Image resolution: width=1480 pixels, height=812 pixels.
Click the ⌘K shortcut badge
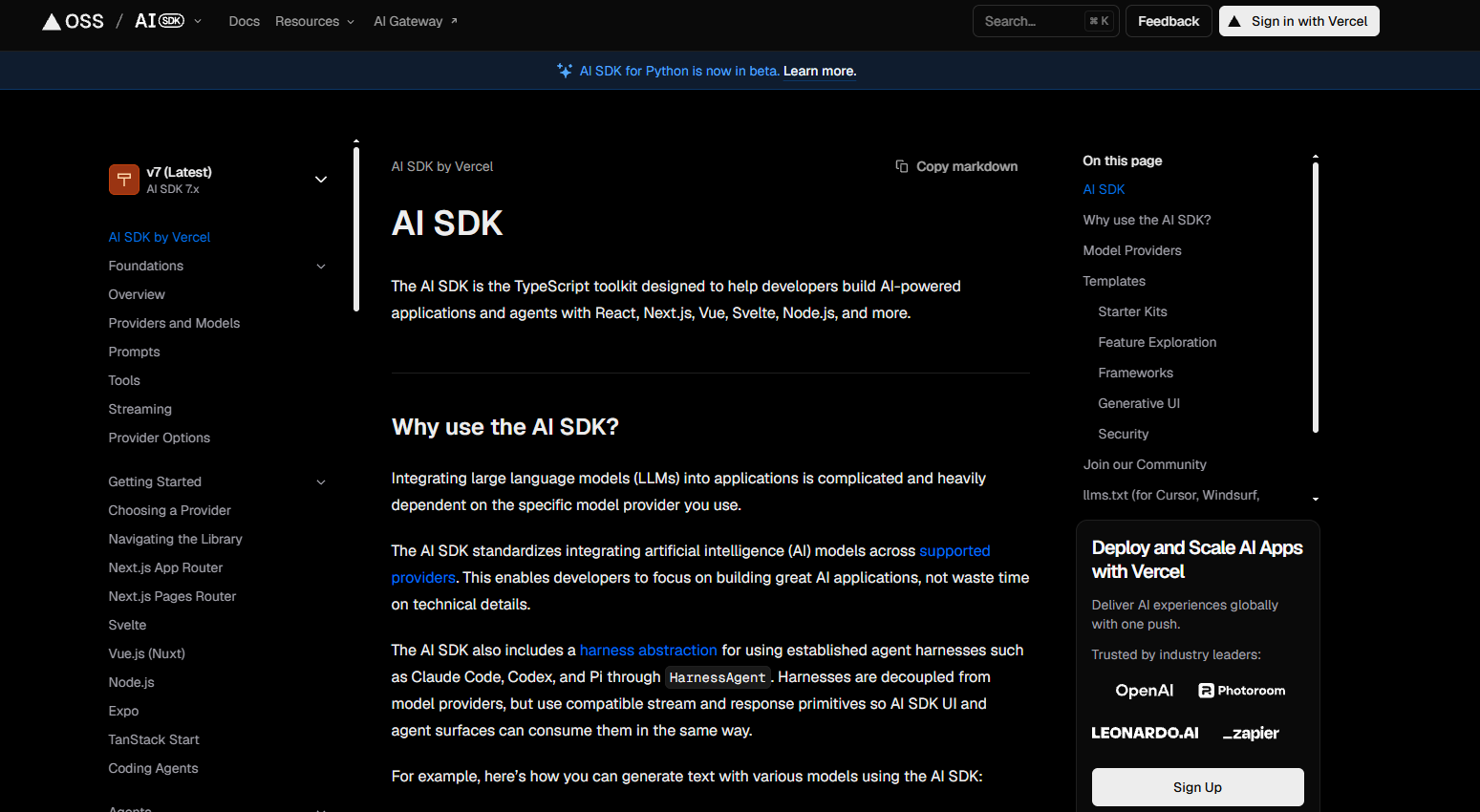coord(1099,21)
